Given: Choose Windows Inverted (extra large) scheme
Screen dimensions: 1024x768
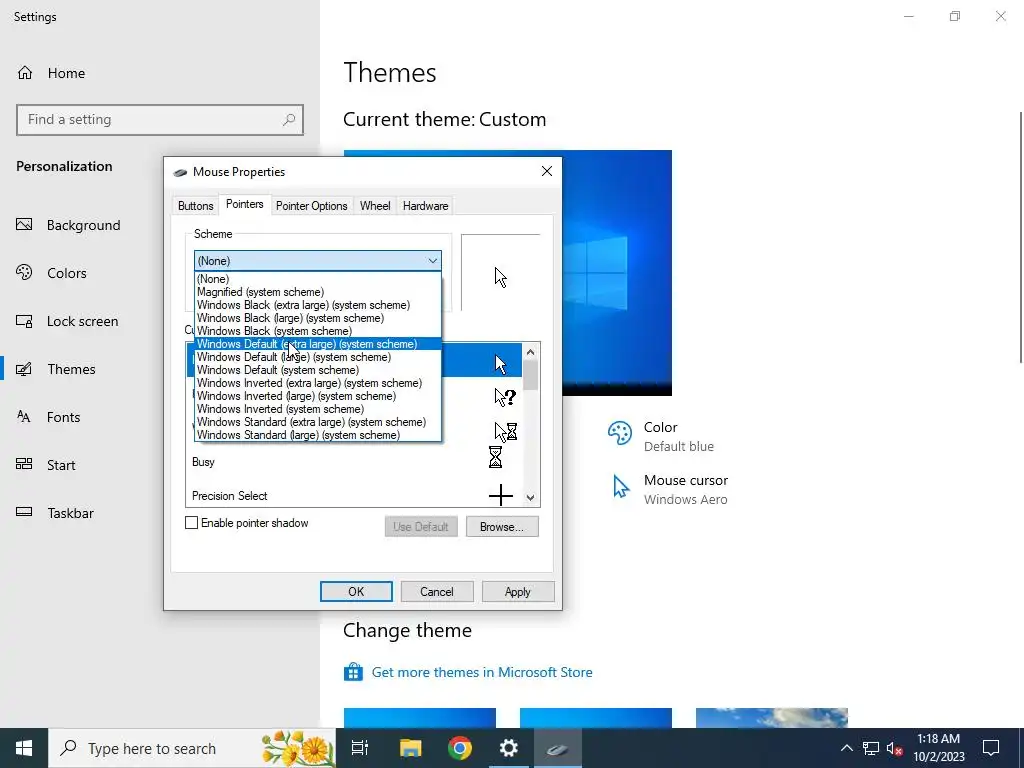Looking at the screenshot, I should click(x=317, y=383).
